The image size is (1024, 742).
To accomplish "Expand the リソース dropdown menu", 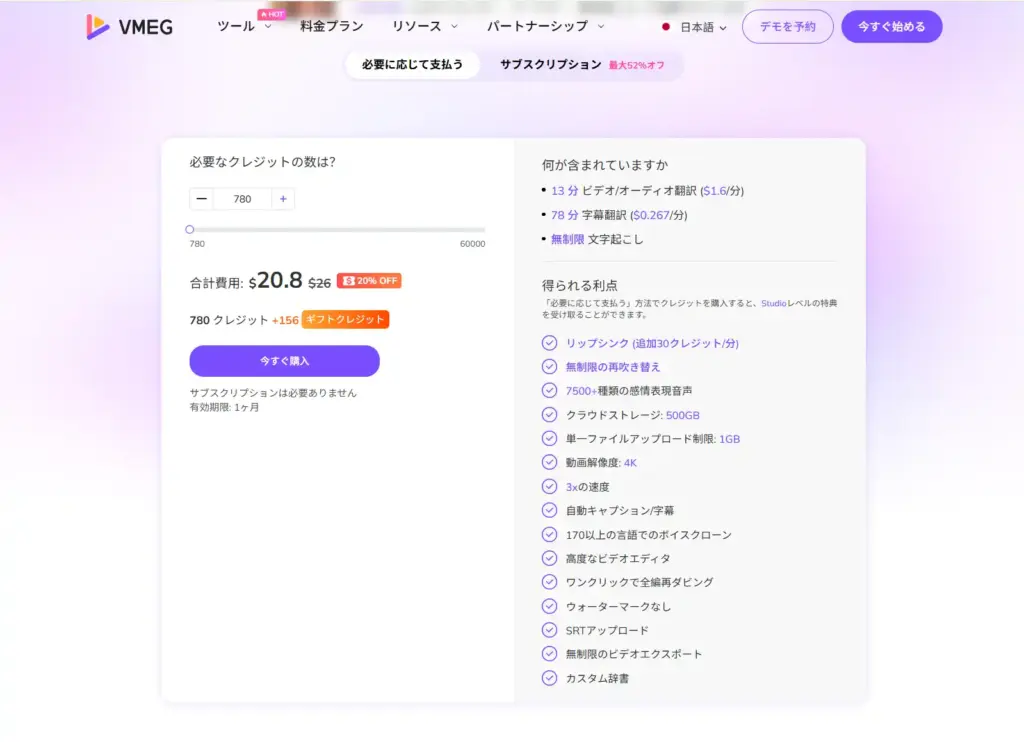I will tap(425, 27).
